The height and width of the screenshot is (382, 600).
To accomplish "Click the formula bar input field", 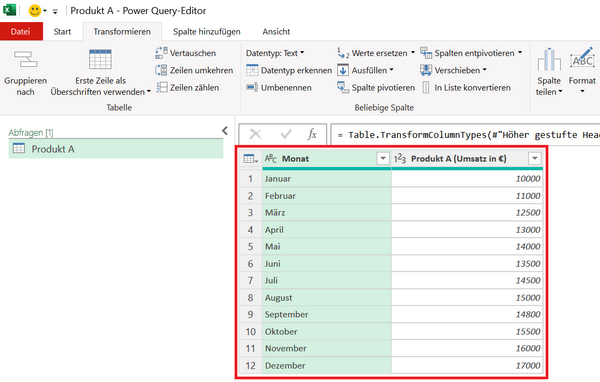I will (x=465, y=135).
